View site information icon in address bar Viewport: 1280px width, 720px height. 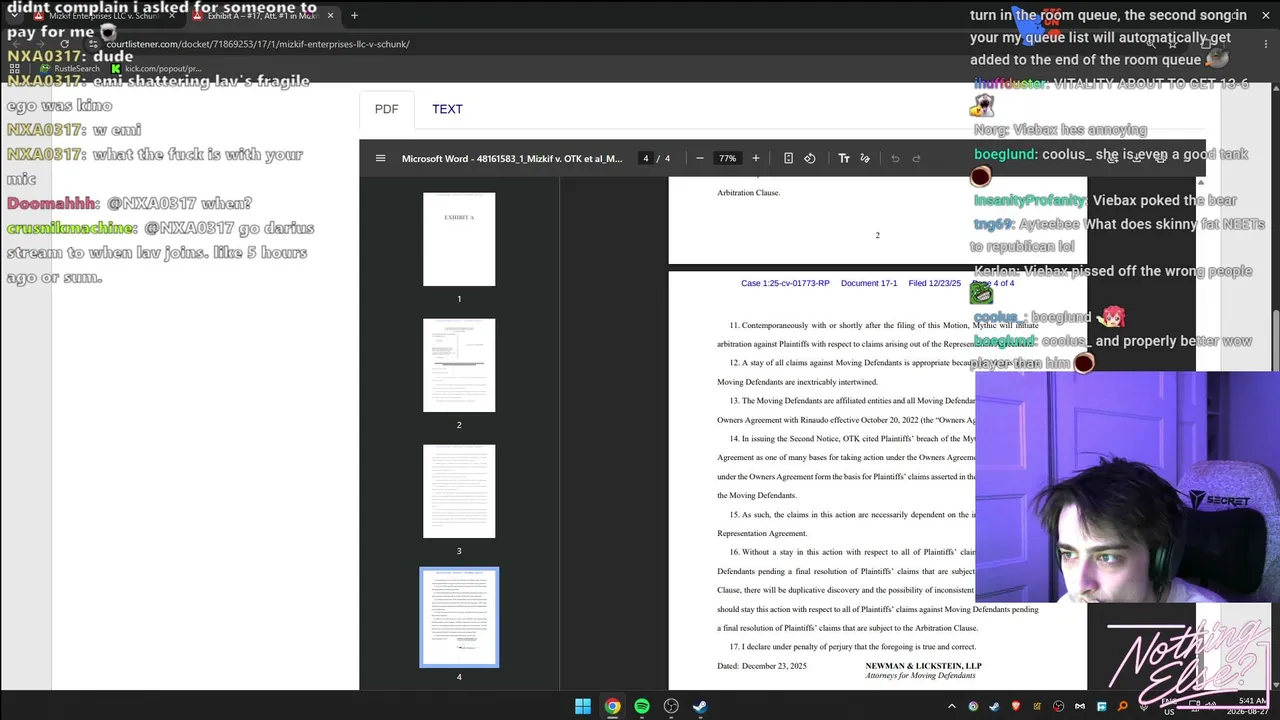pos(93,44)
